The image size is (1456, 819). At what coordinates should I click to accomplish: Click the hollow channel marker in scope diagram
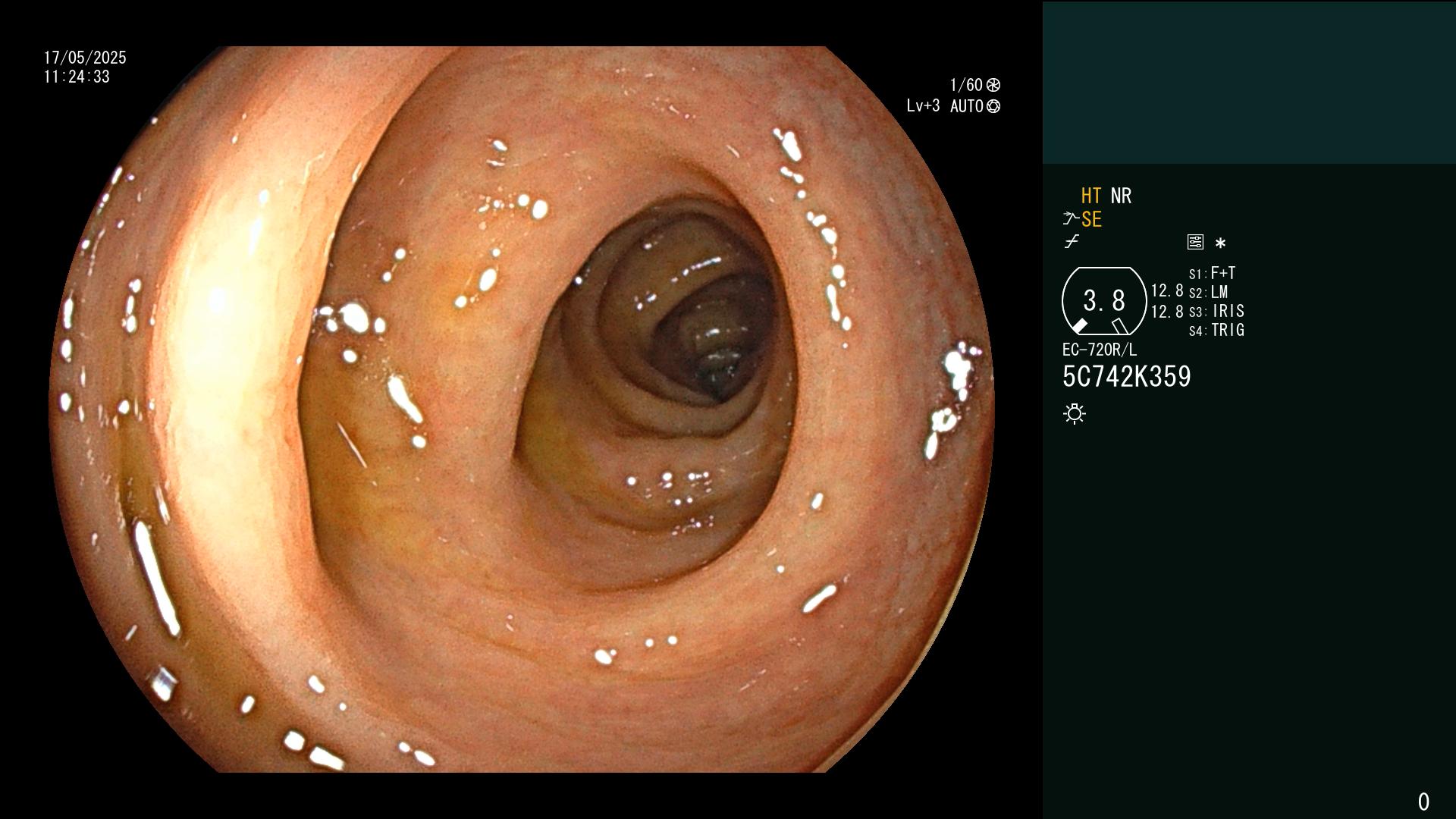pos(1120,326)
